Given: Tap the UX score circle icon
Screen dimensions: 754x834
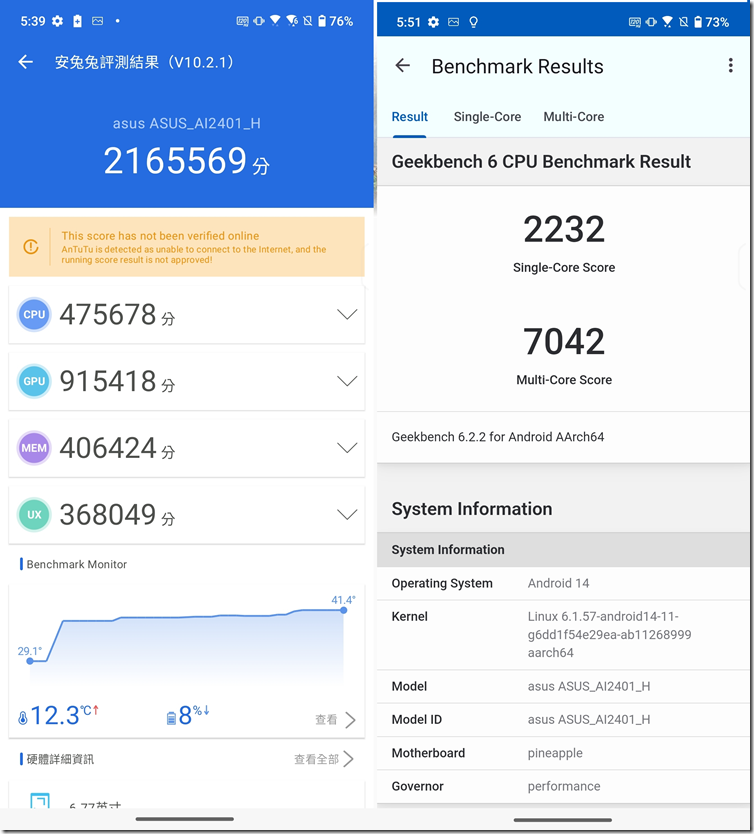Looking at the screenshot, I should (x=34, y=514).
